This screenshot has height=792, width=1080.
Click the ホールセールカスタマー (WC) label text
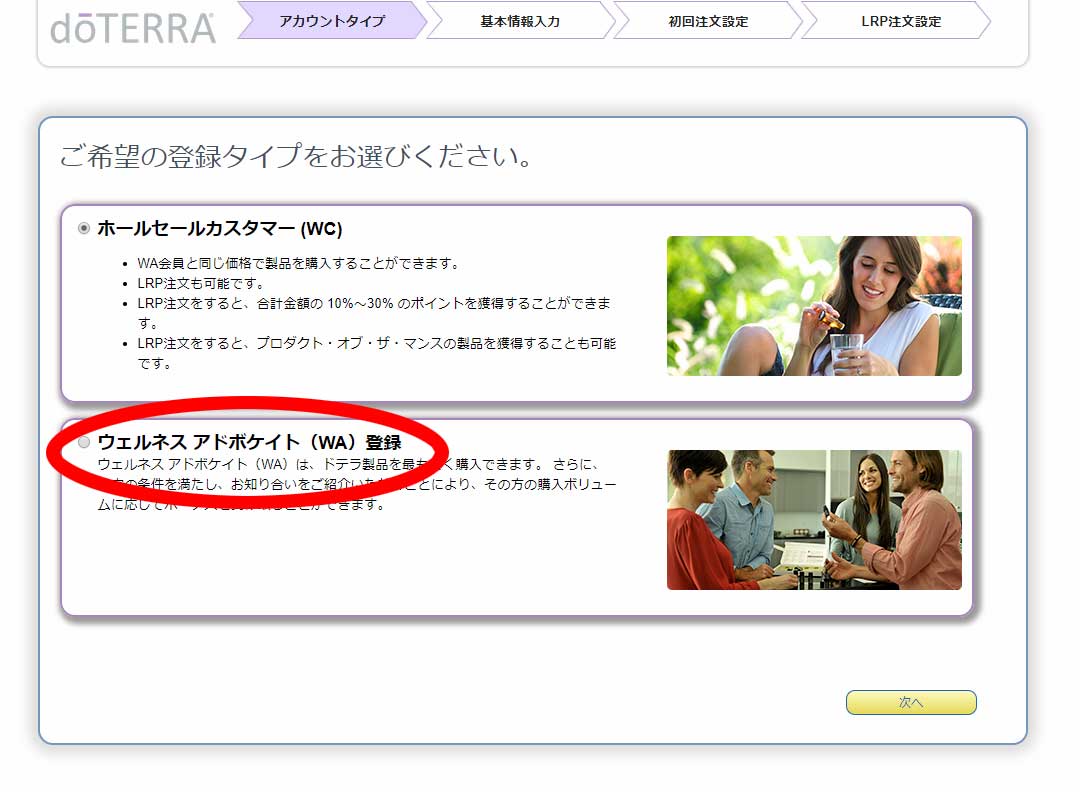pos(219,229)
